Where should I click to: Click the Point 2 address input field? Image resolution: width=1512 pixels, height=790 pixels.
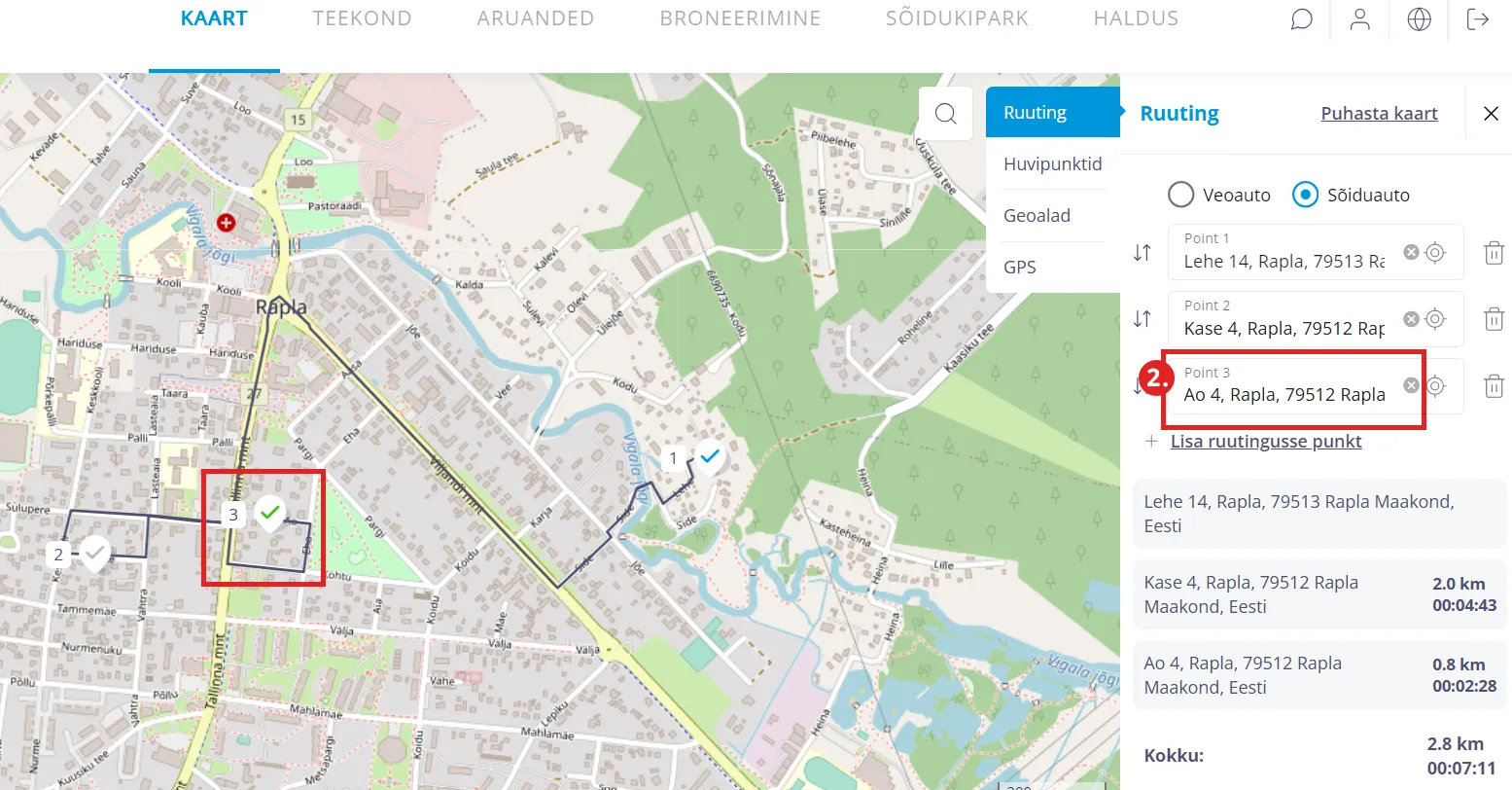click(1283, 329)
